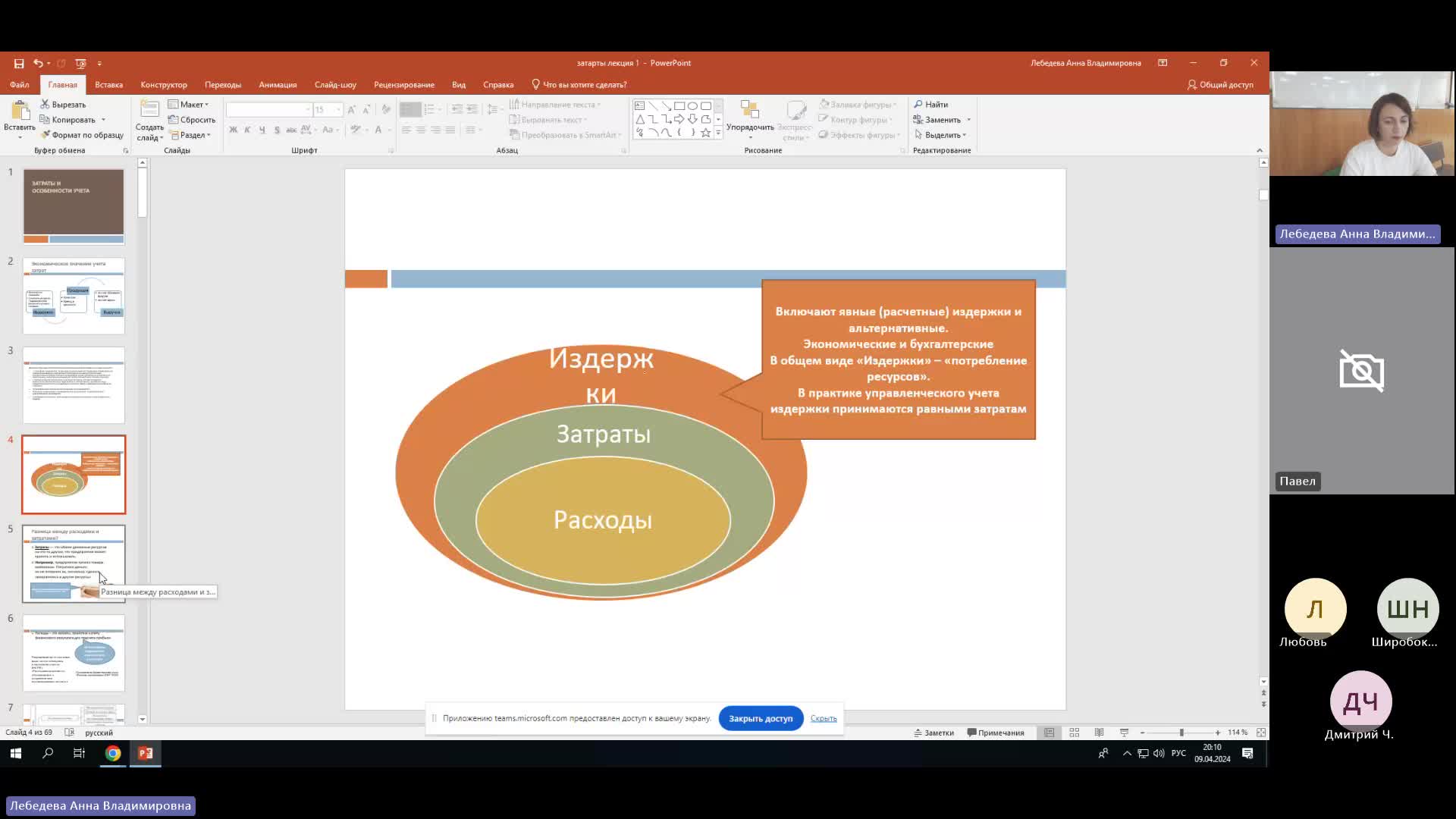Start slideshow from beginning in quick access toolbar
This screenshot has width=1456, height=819.
[x=80, y=64]
